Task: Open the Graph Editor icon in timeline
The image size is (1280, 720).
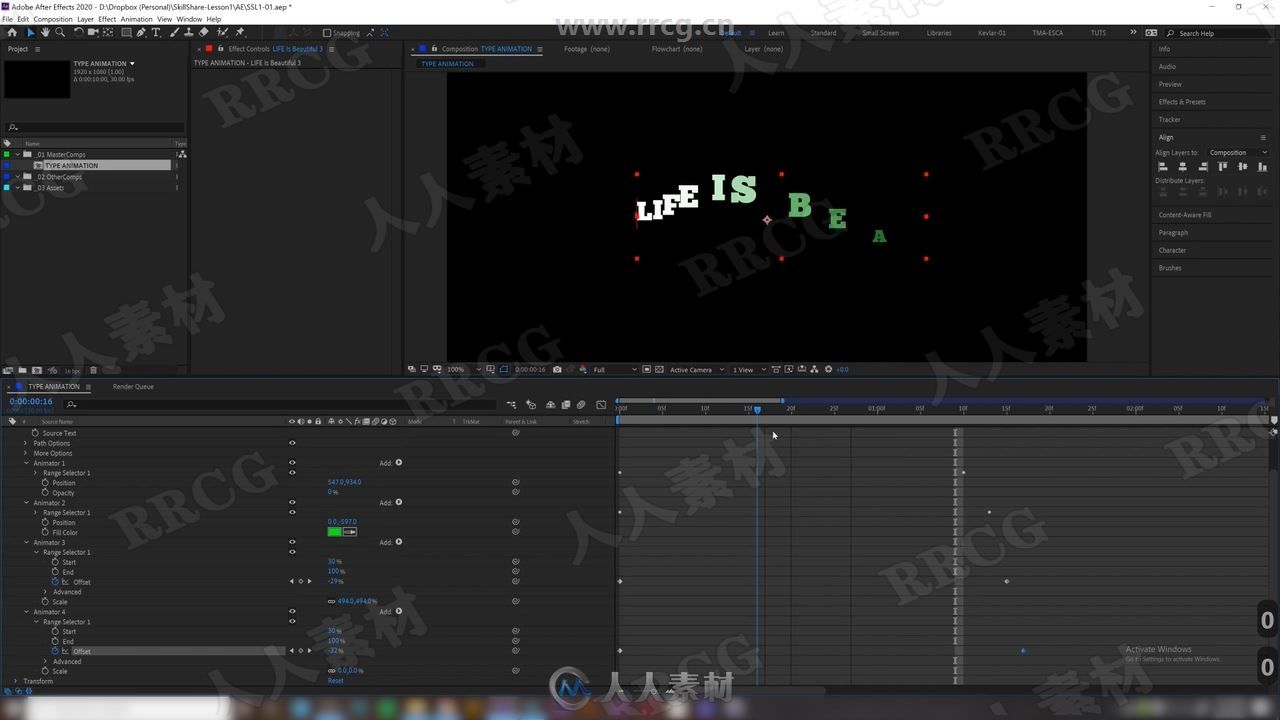Action: [601, 405]
